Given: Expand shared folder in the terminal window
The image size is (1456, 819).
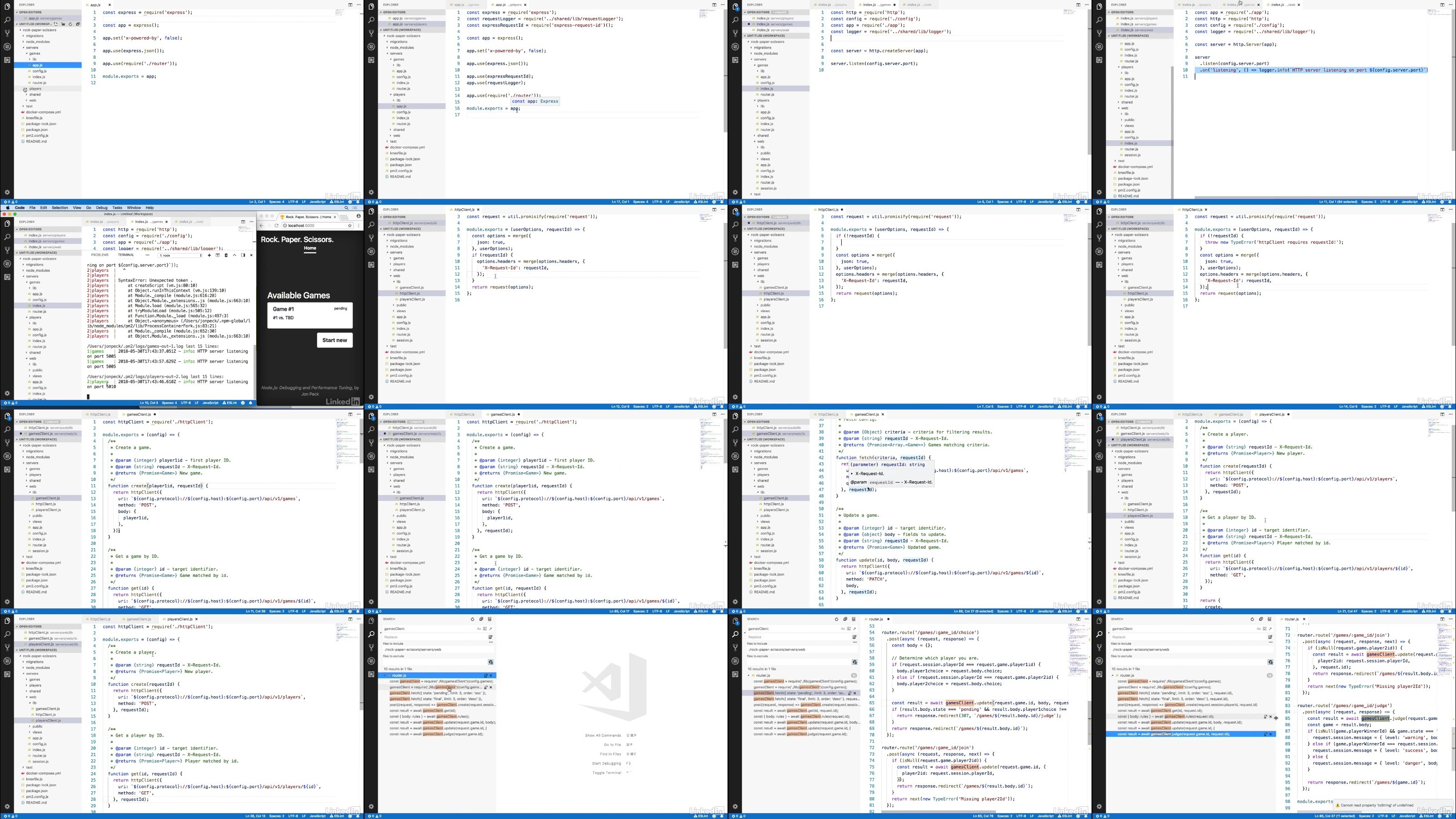Looking at the screenshot, I should coord(26,352).
